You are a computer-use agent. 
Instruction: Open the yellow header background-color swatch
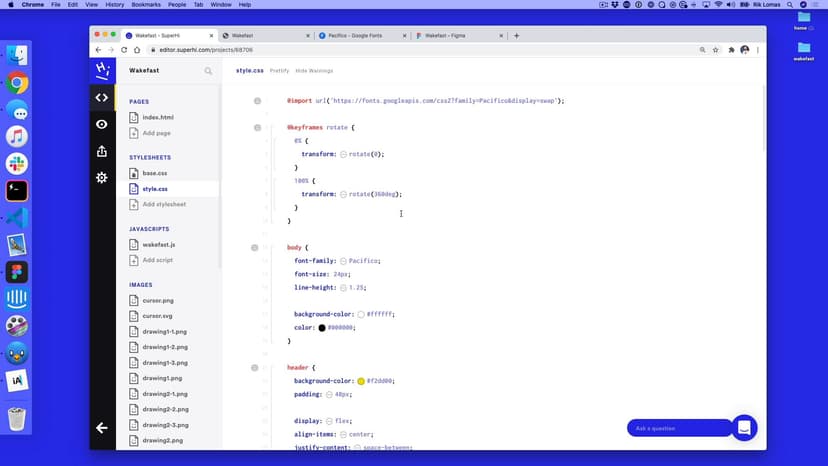click(x=361, y=381)
